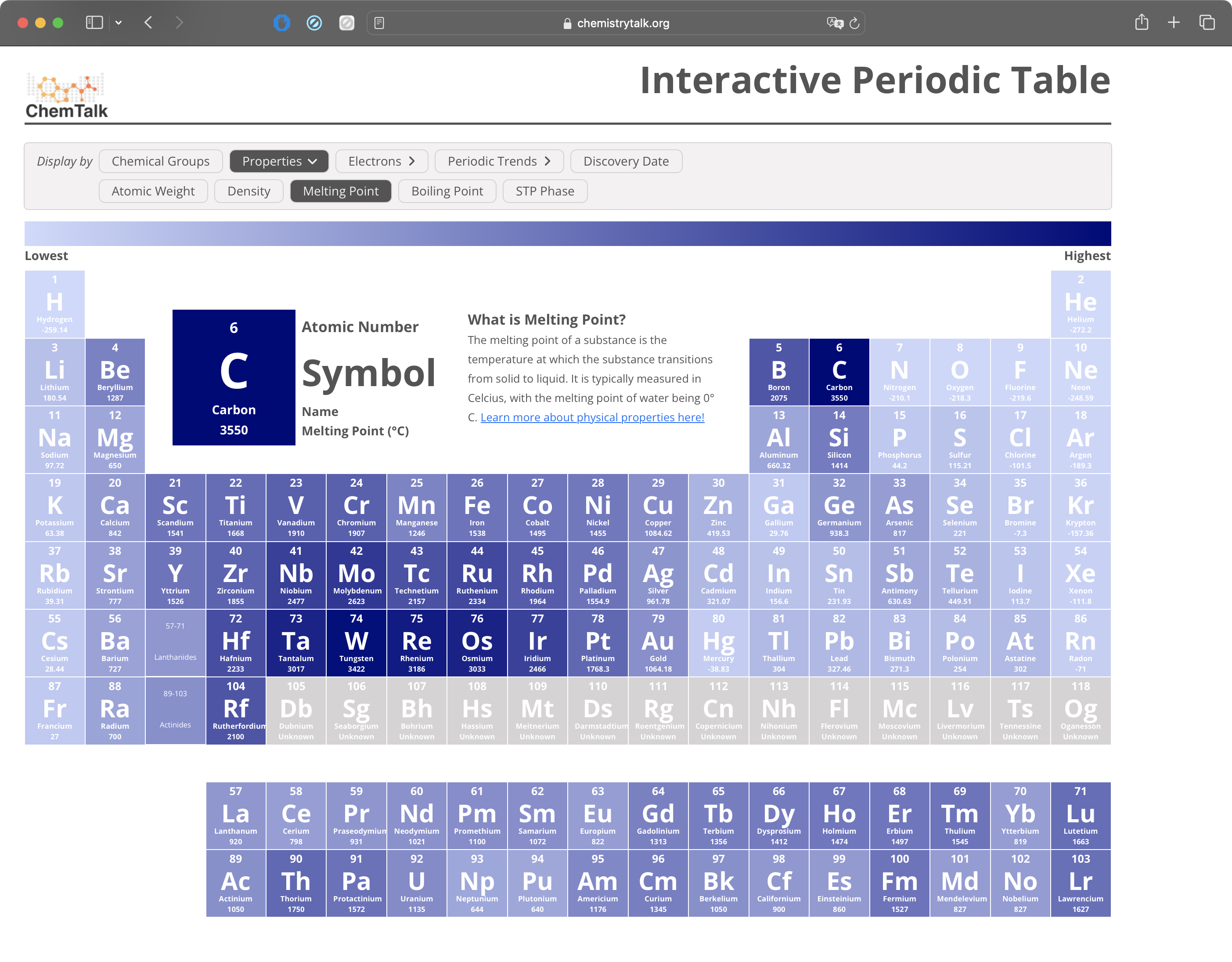Image resolution: width=1232 pixels, height=962 pixels.
Task: Click the Lawrencium element tile
Action: tap(1080, 883)
